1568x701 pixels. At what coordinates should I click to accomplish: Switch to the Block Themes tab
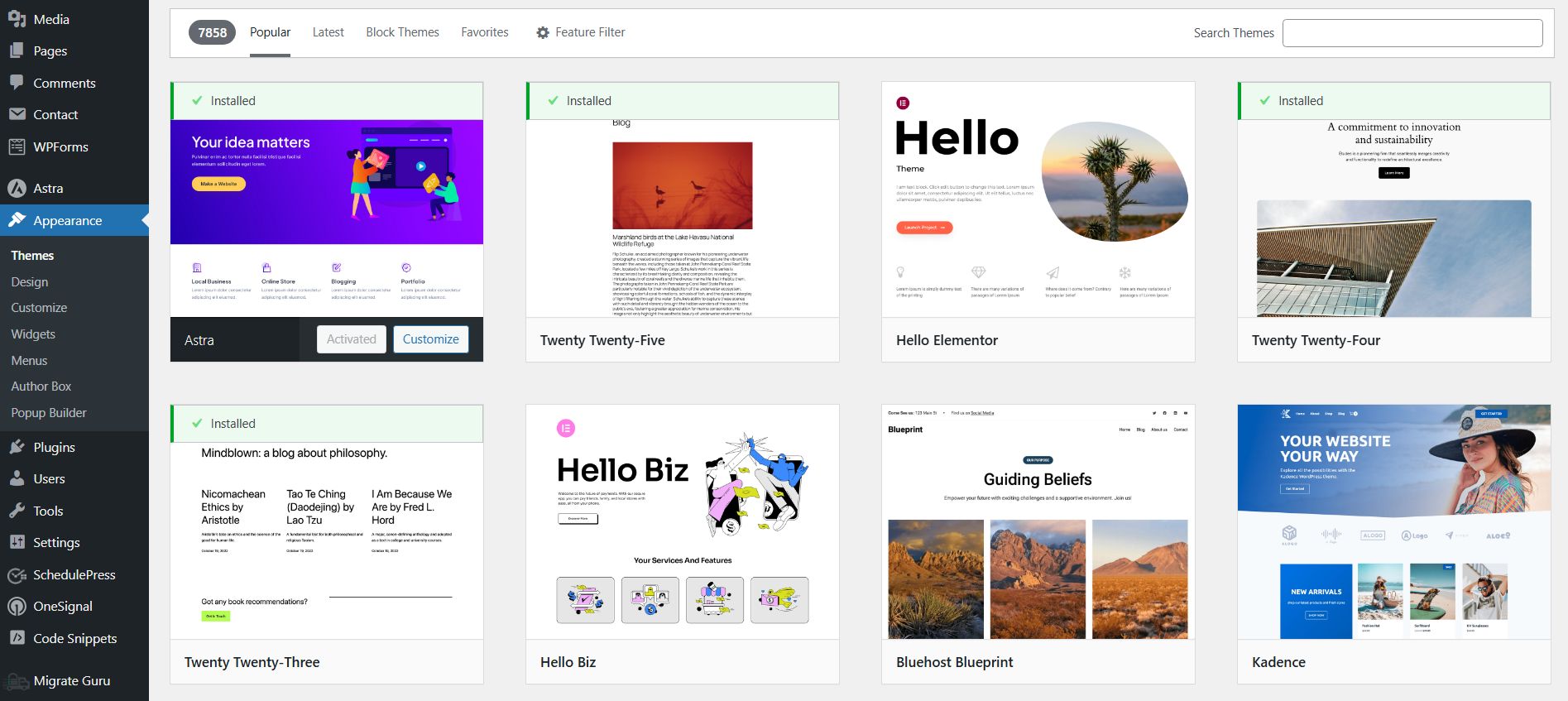point(402,32)
